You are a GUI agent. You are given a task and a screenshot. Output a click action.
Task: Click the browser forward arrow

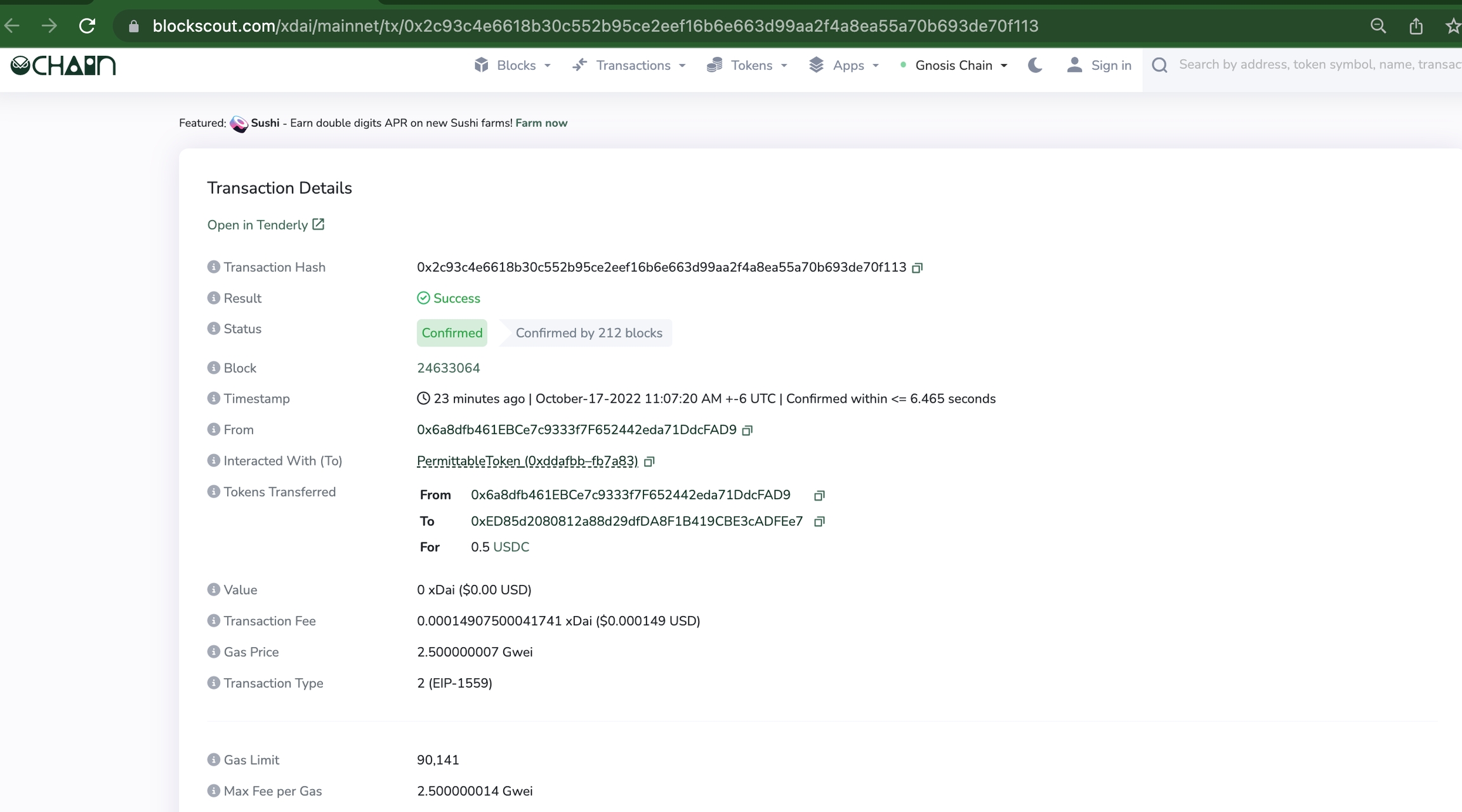click(49, 26)
